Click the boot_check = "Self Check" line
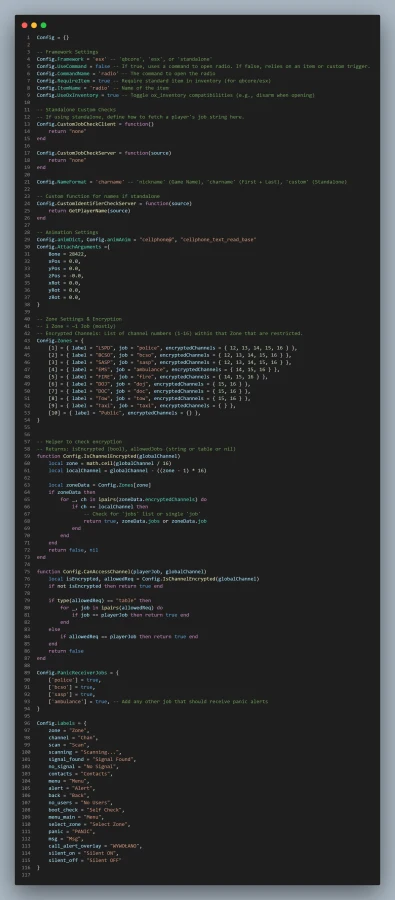The image size is (395, 900). (86, 809)
